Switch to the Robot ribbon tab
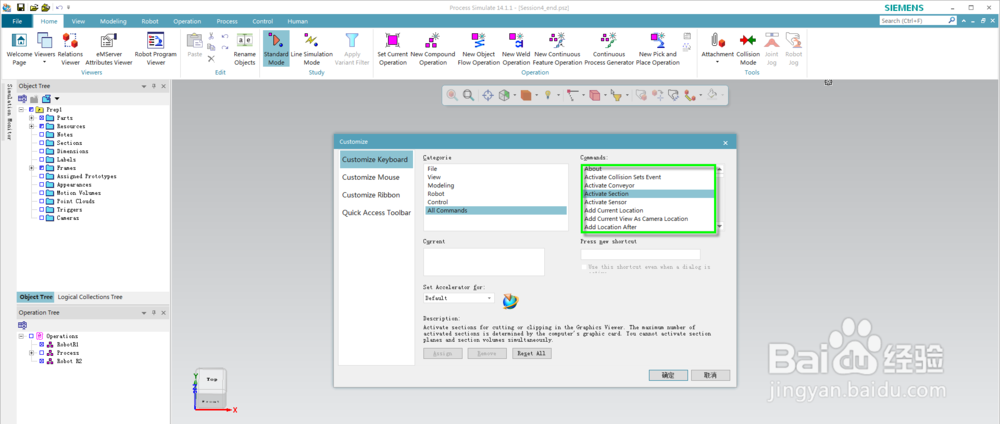Screen dimensions: 1000x424 click(150, 21)
